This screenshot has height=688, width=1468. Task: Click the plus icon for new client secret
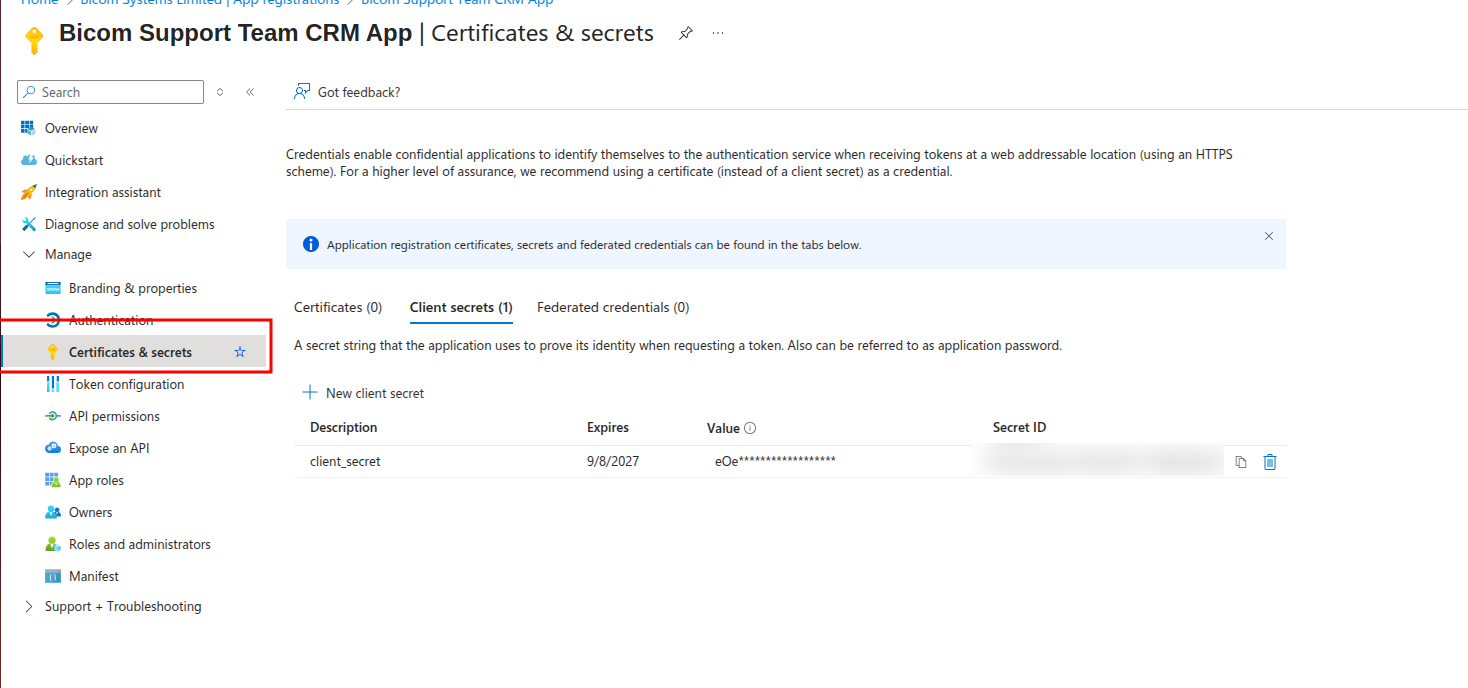(310, 393)
